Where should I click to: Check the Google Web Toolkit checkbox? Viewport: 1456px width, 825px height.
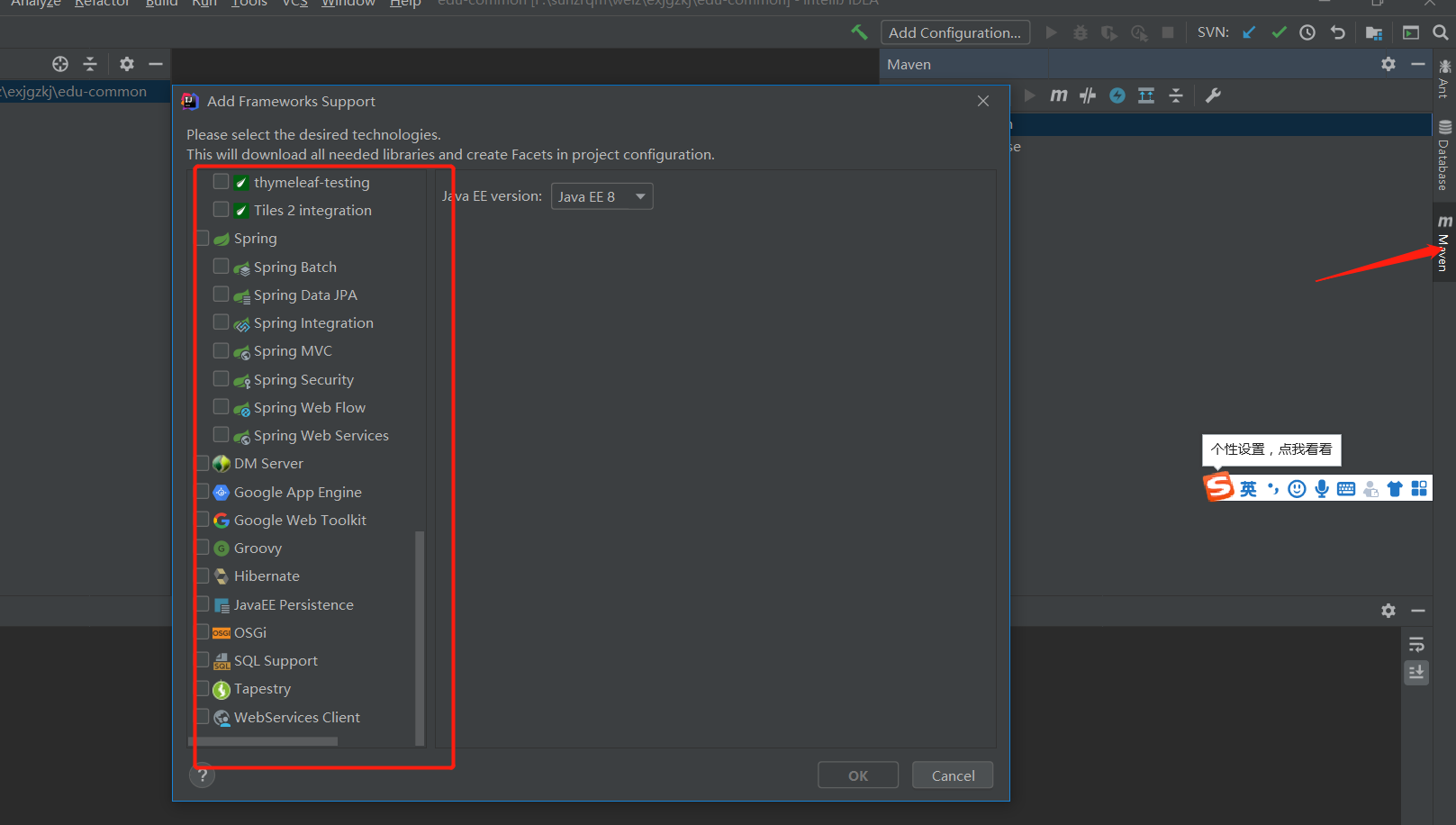coord(202,520)
